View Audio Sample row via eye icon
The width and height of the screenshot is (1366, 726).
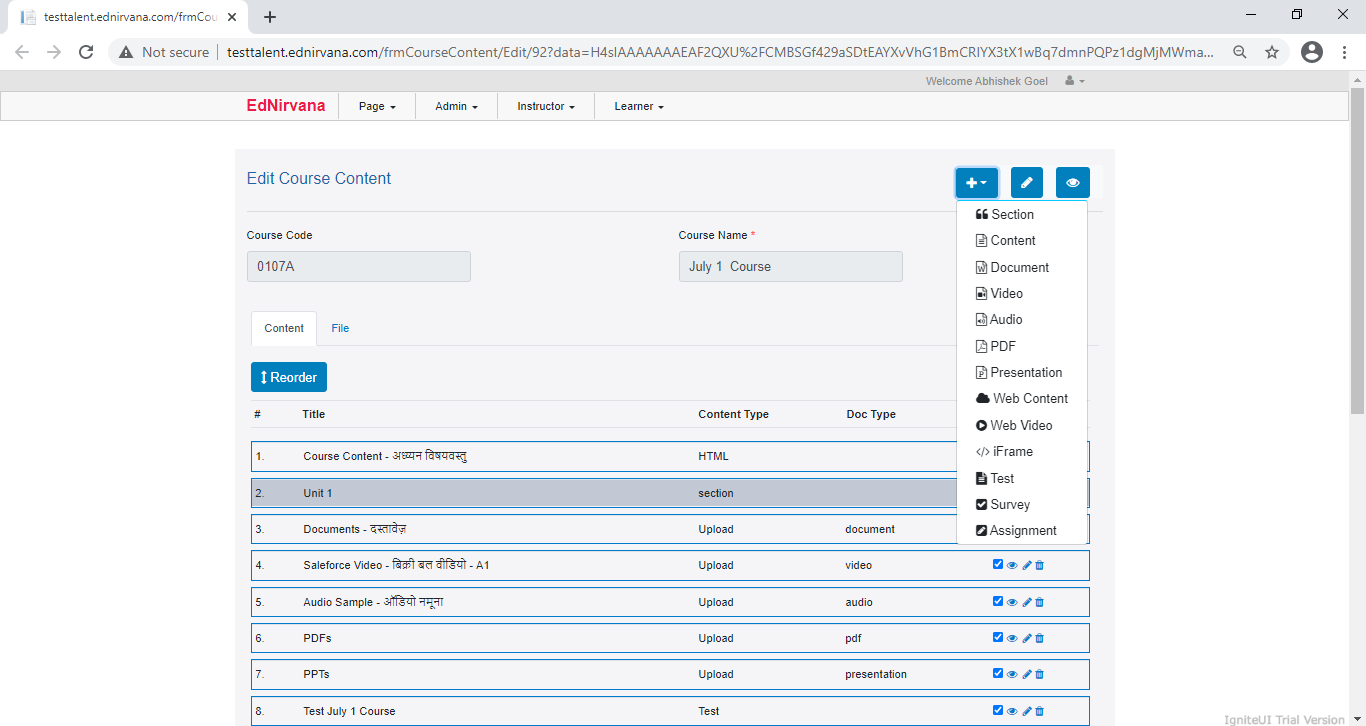[1012, 602]
